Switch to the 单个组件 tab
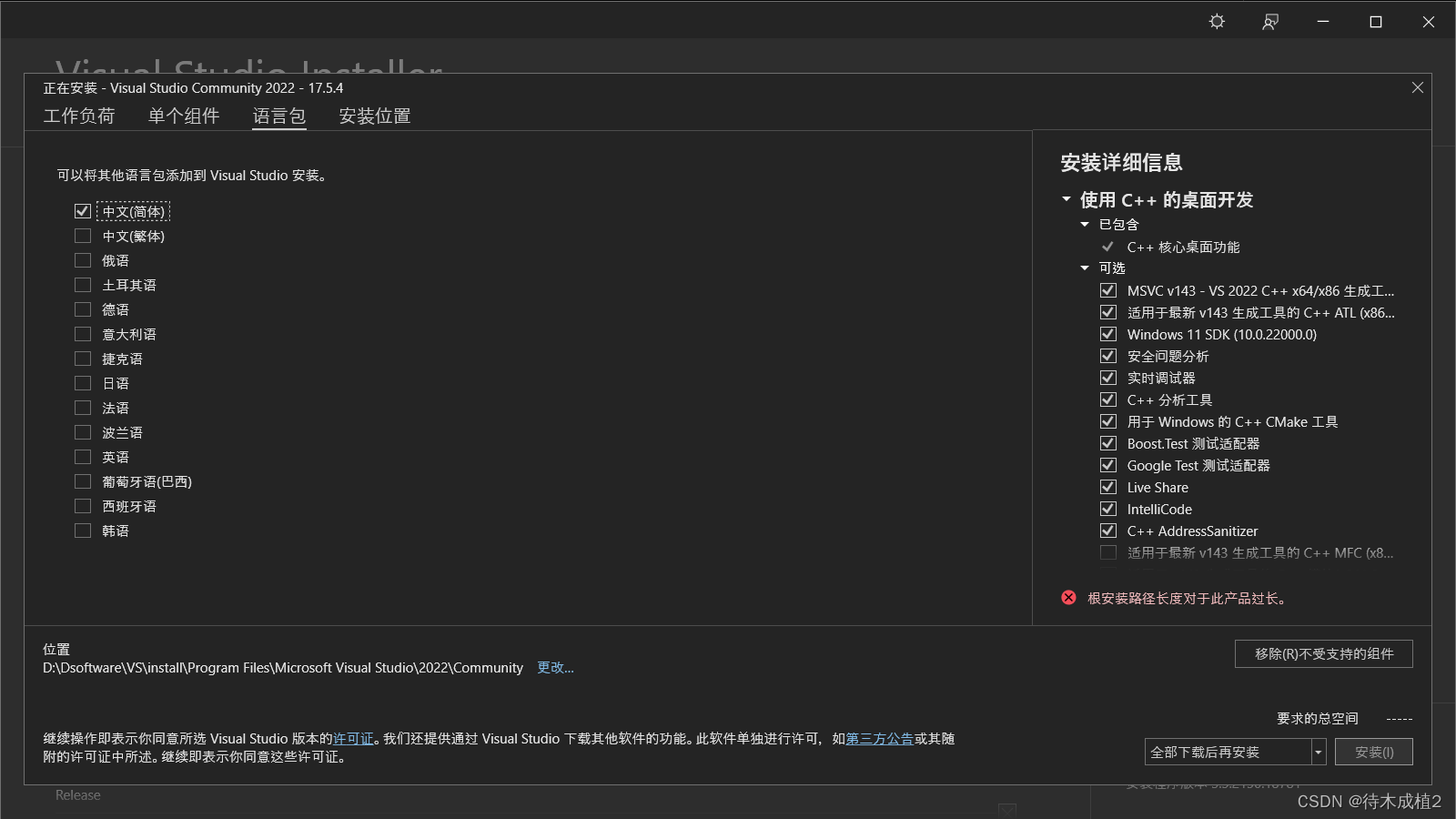1456x819 pixels. [184, 116]
